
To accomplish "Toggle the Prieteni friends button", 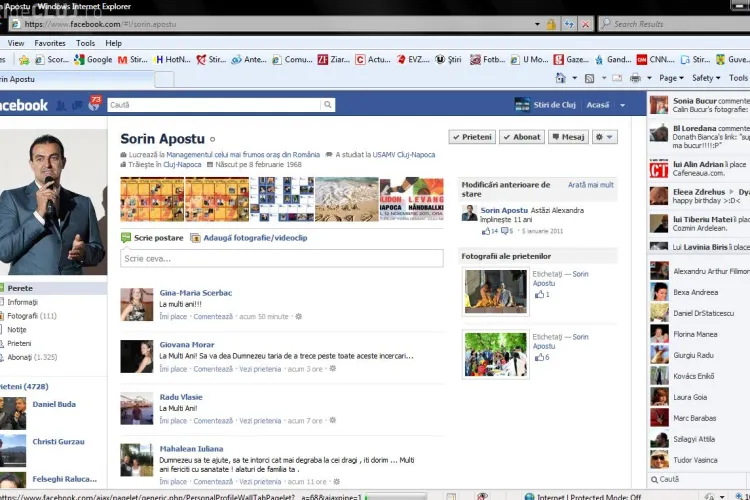I will tap(472, 137).
